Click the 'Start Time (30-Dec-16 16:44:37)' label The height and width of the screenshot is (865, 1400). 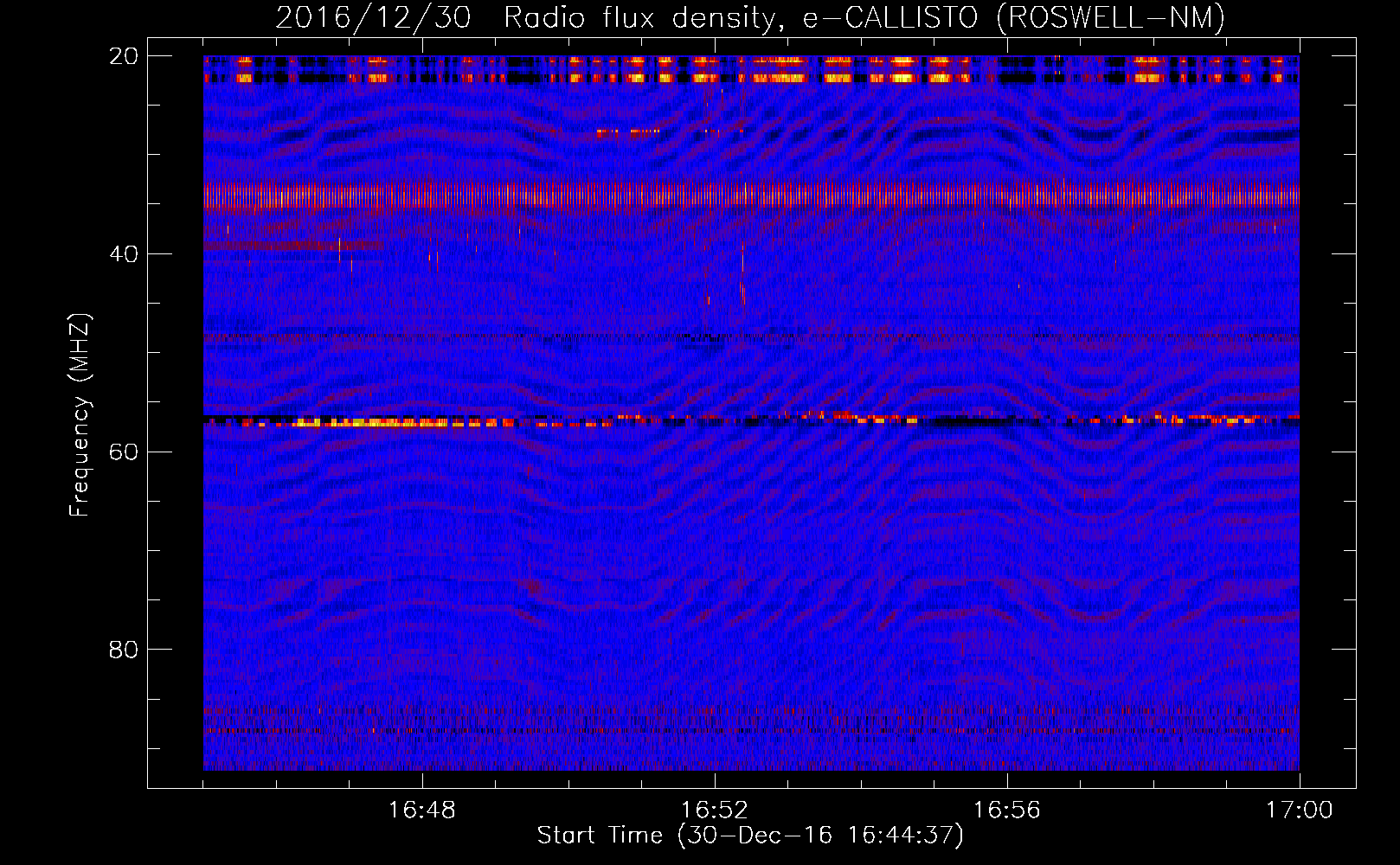[x=750, y=836]
